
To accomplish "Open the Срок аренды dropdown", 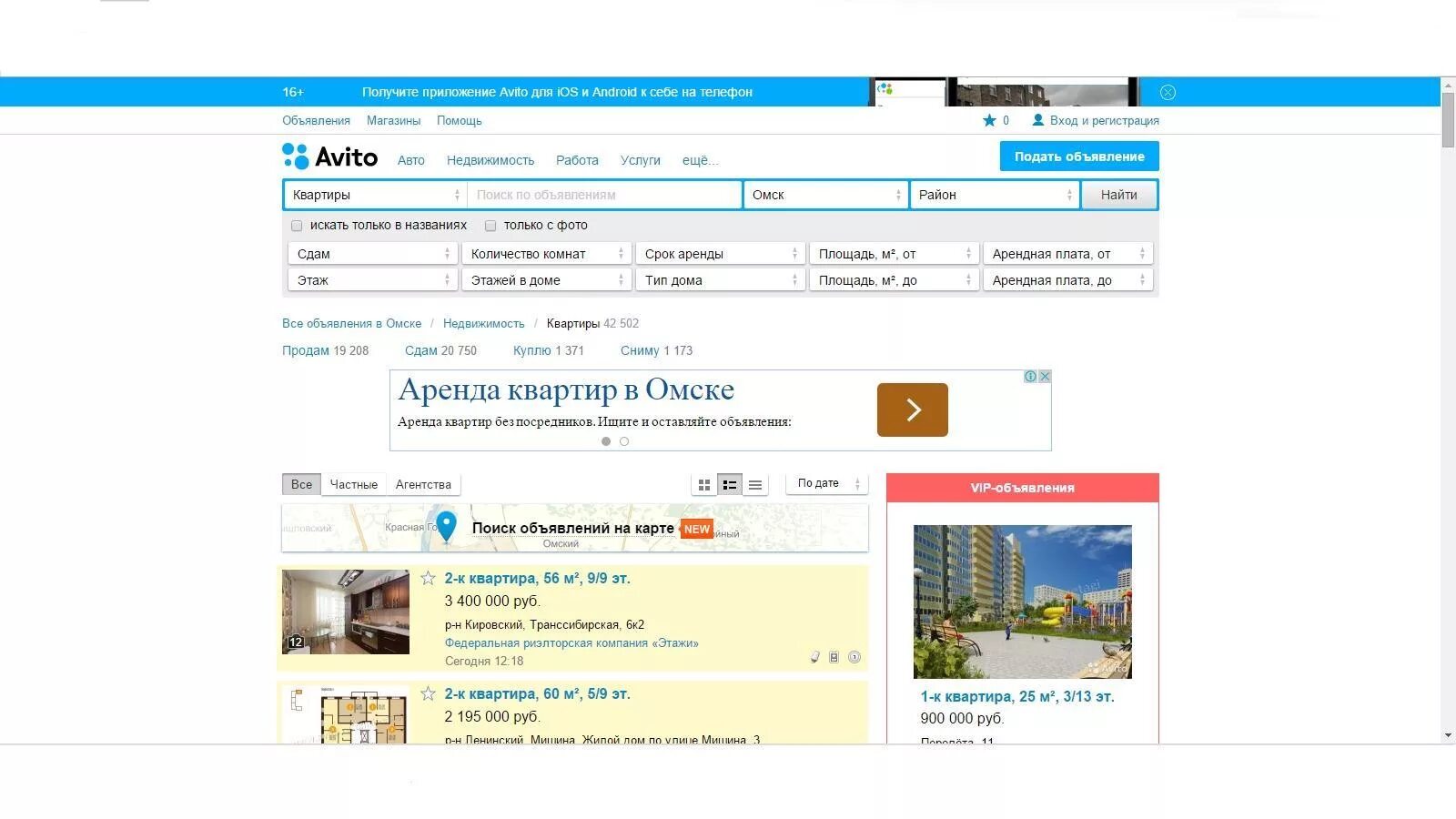I will coord(720,254).
